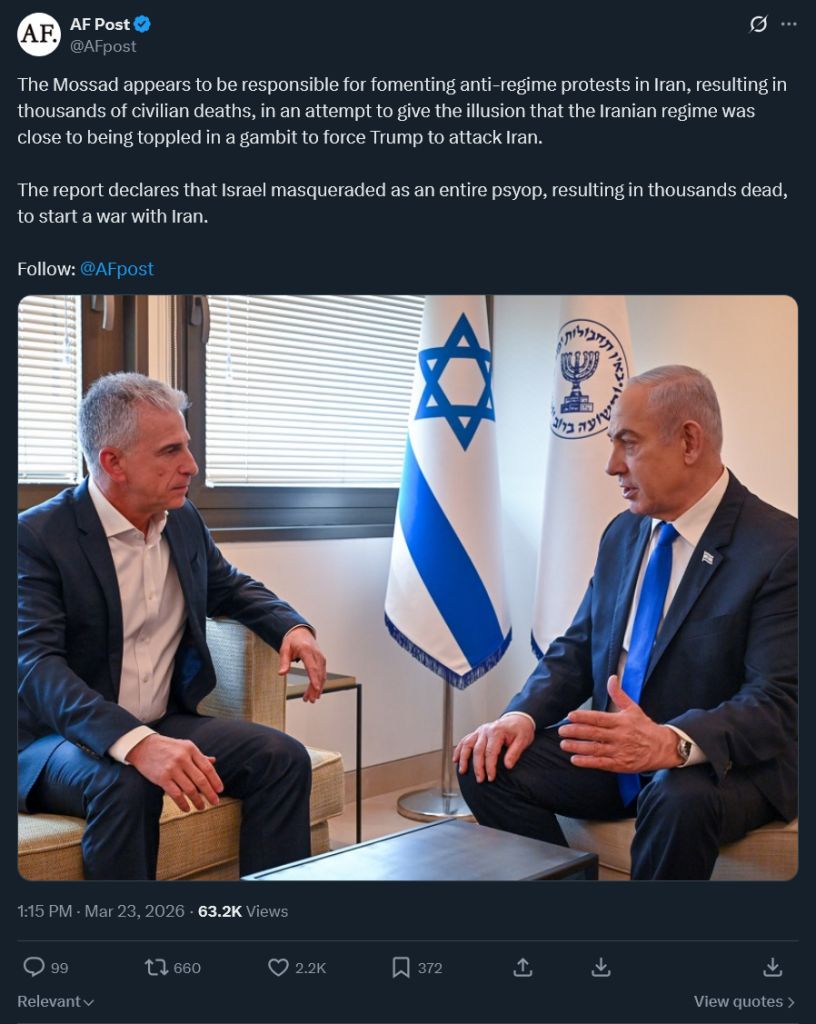Click the 63.2K Views count
This screenshot has height=1024, width=816.
[x=243, y=911]
